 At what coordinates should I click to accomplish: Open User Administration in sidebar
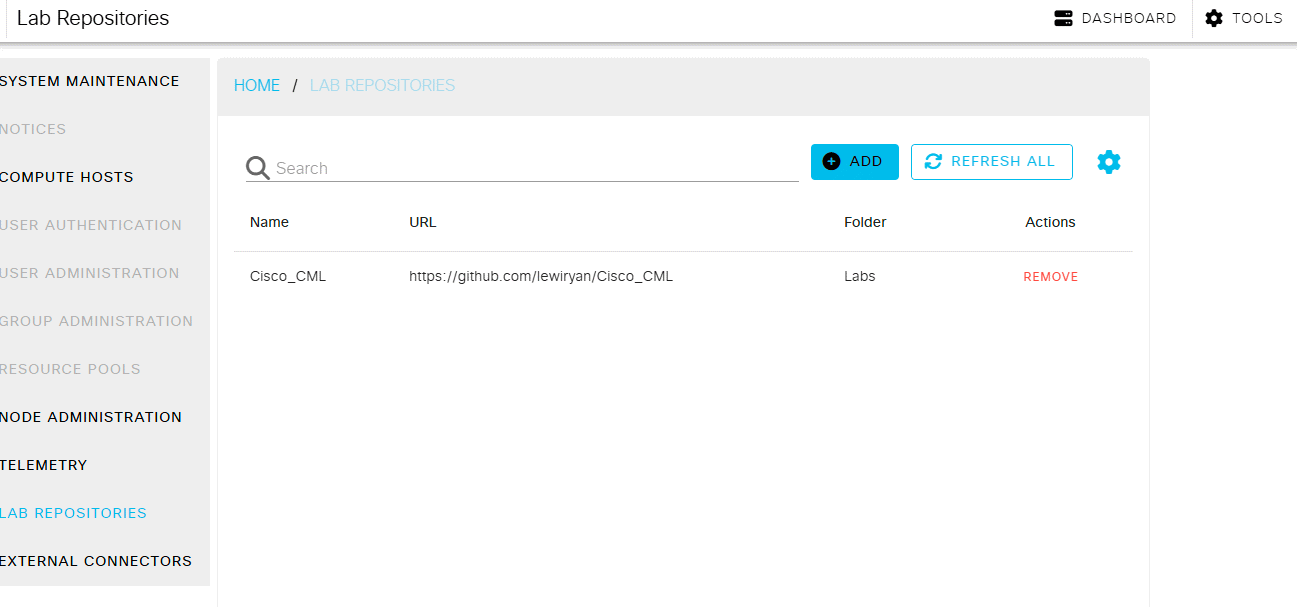click(90, 273)
